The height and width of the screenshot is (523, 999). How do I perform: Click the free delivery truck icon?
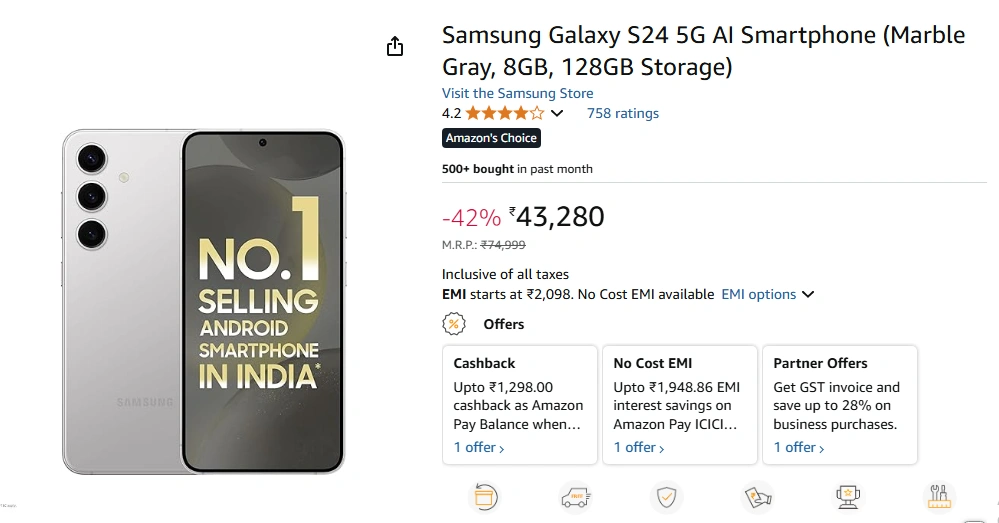[x=575, y=497]
